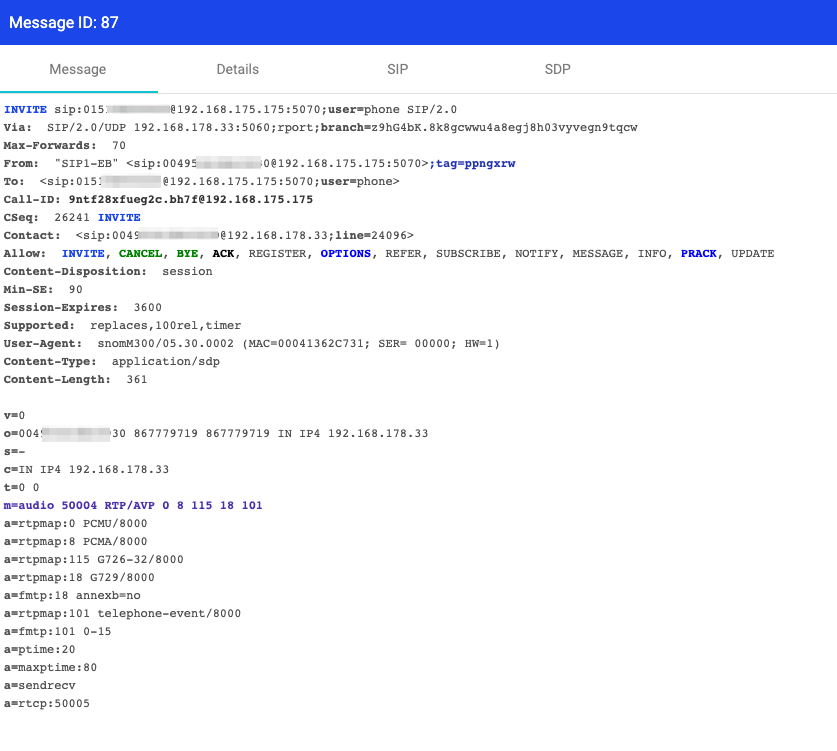This screenshot has height=751, width=837.
Task: Click the m=audio 50004 RTP/AVP line
Action: 133,506
